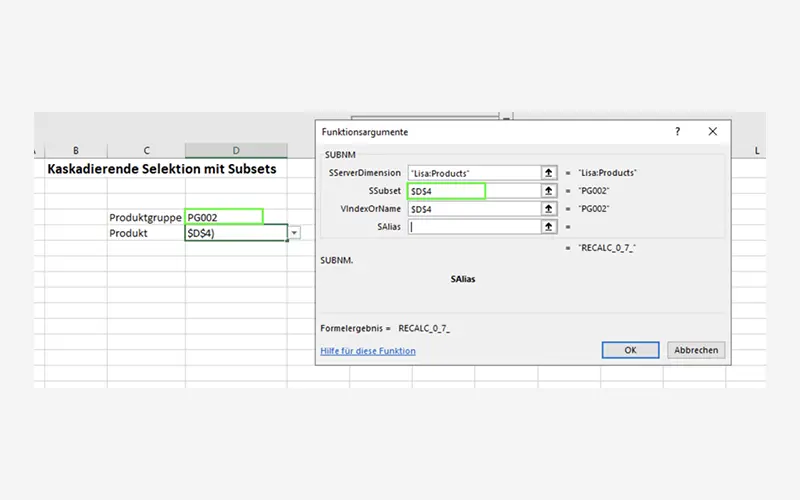This screenshot has height=500, width=800.
Task: Click the Produktgruppe label cell
Action: click(x=146, y=217)
